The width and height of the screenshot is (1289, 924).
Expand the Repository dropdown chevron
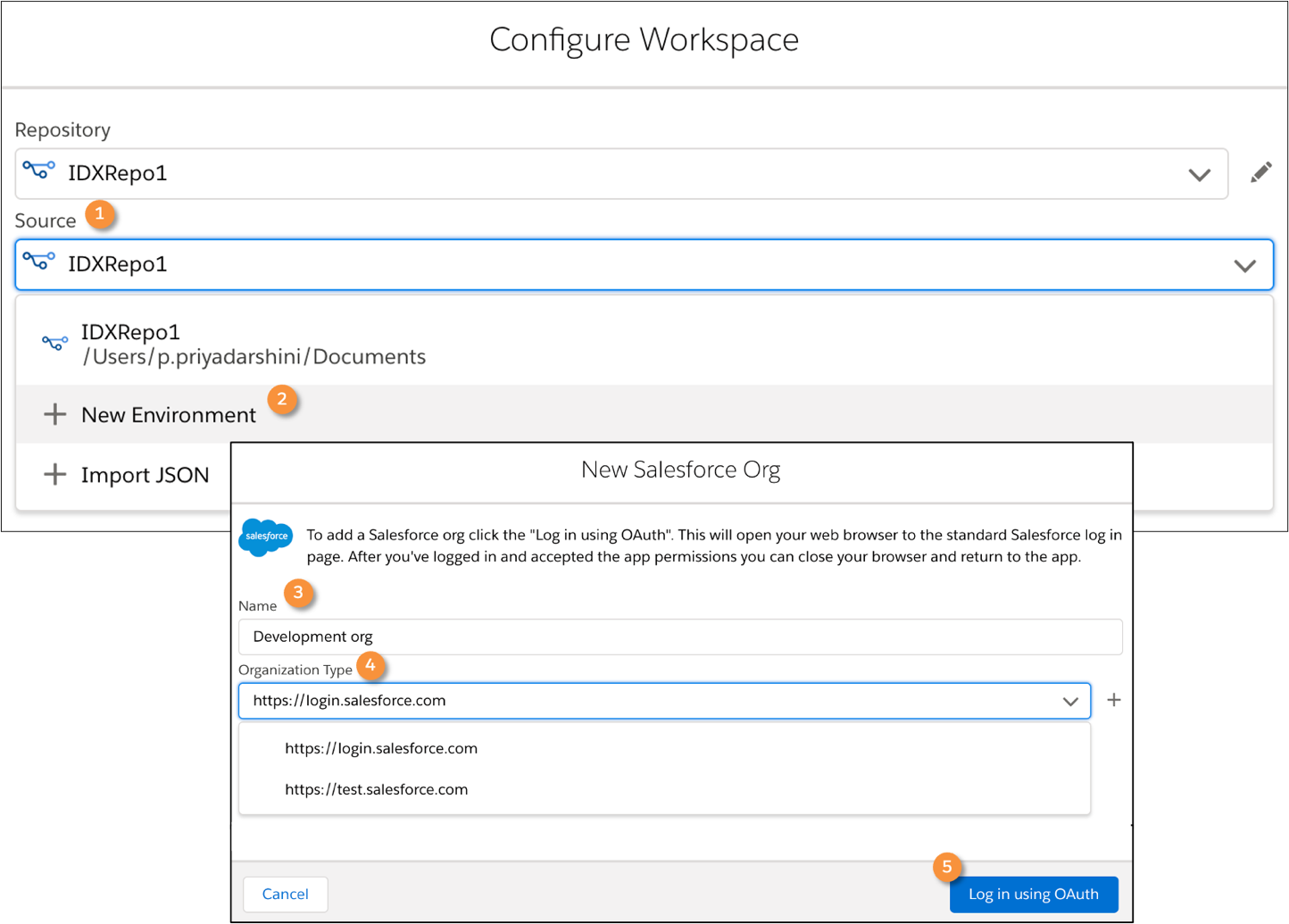(1200, 174)
